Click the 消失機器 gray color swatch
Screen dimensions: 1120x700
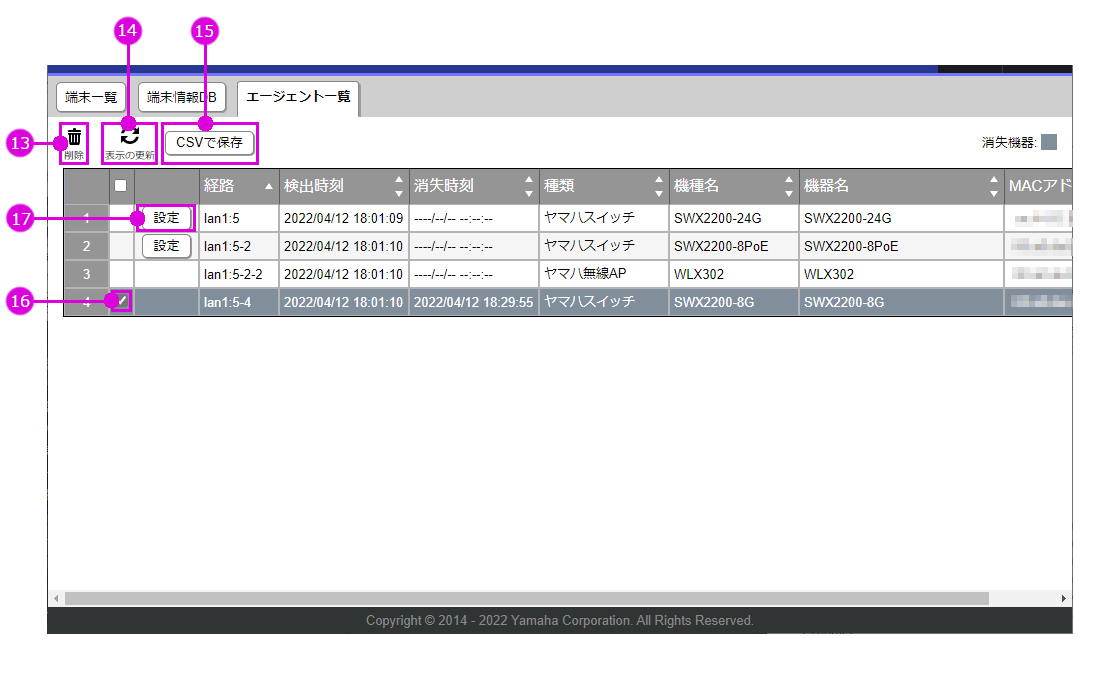tap(1049, 142)
